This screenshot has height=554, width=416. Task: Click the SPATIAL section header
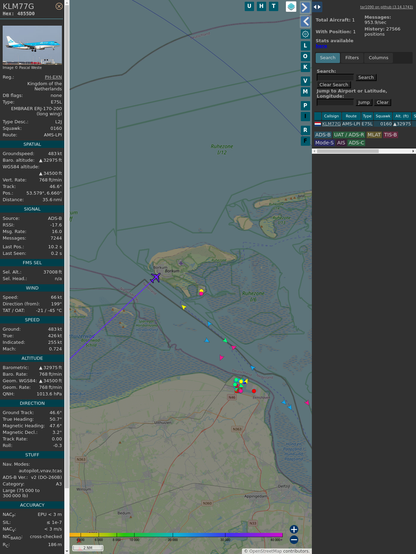32,144
